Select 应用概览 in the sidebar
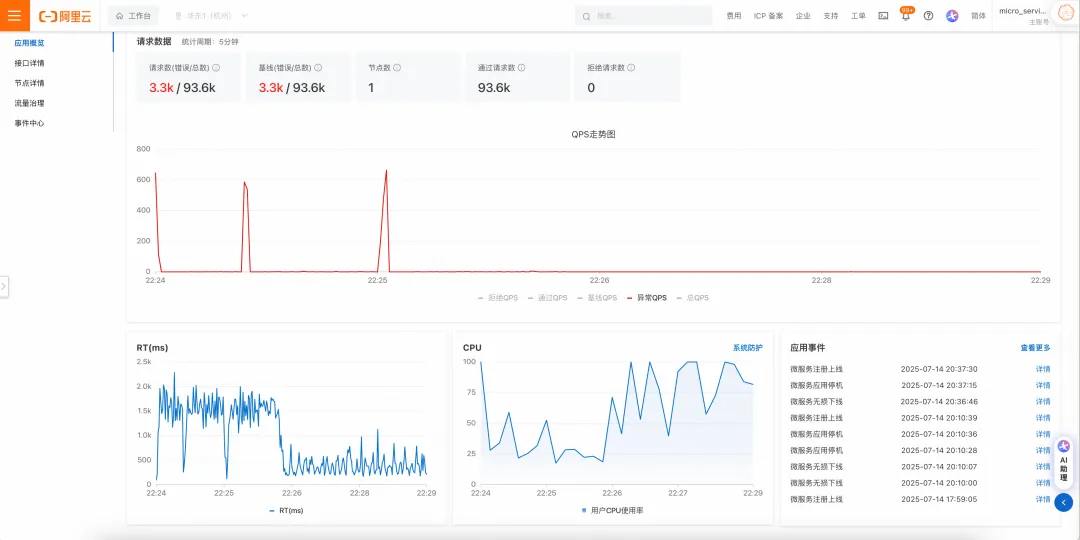 pyautogui.click(x=30, y=43)
